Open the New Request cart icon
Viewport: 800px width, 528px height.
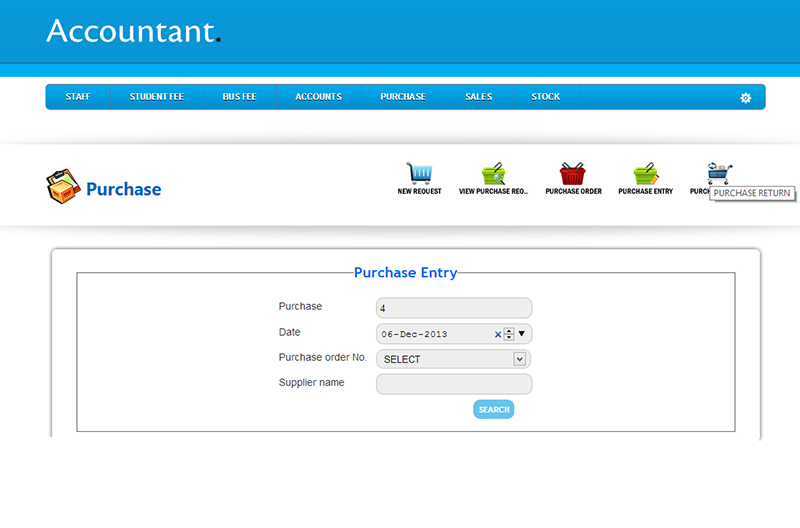419,173
